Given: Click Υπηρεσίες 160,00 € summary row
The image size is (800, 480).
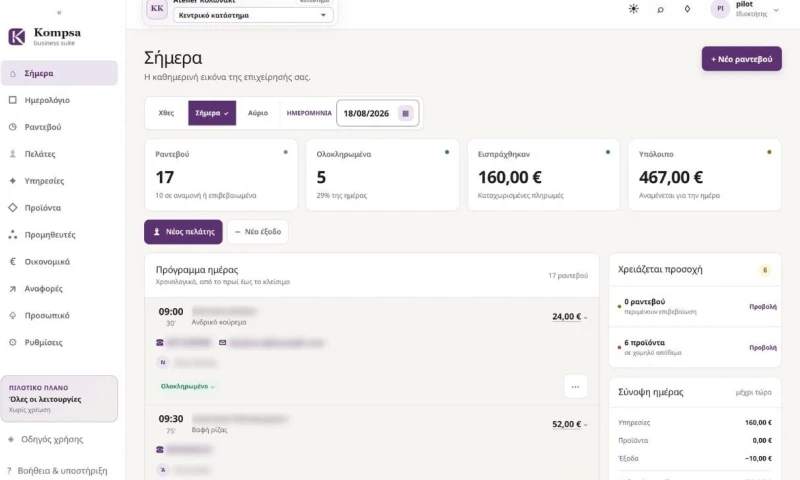Looking at the screenshot, I should [x=694, y=422].
